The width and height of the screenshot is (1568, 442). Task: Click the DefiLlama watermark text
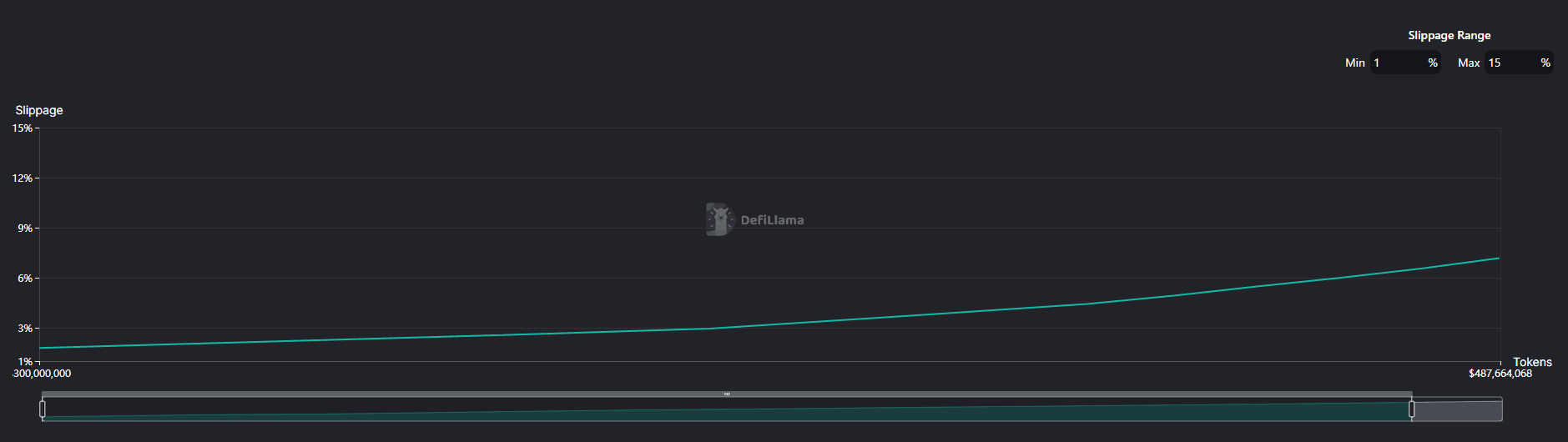click(x=772, y=220)
